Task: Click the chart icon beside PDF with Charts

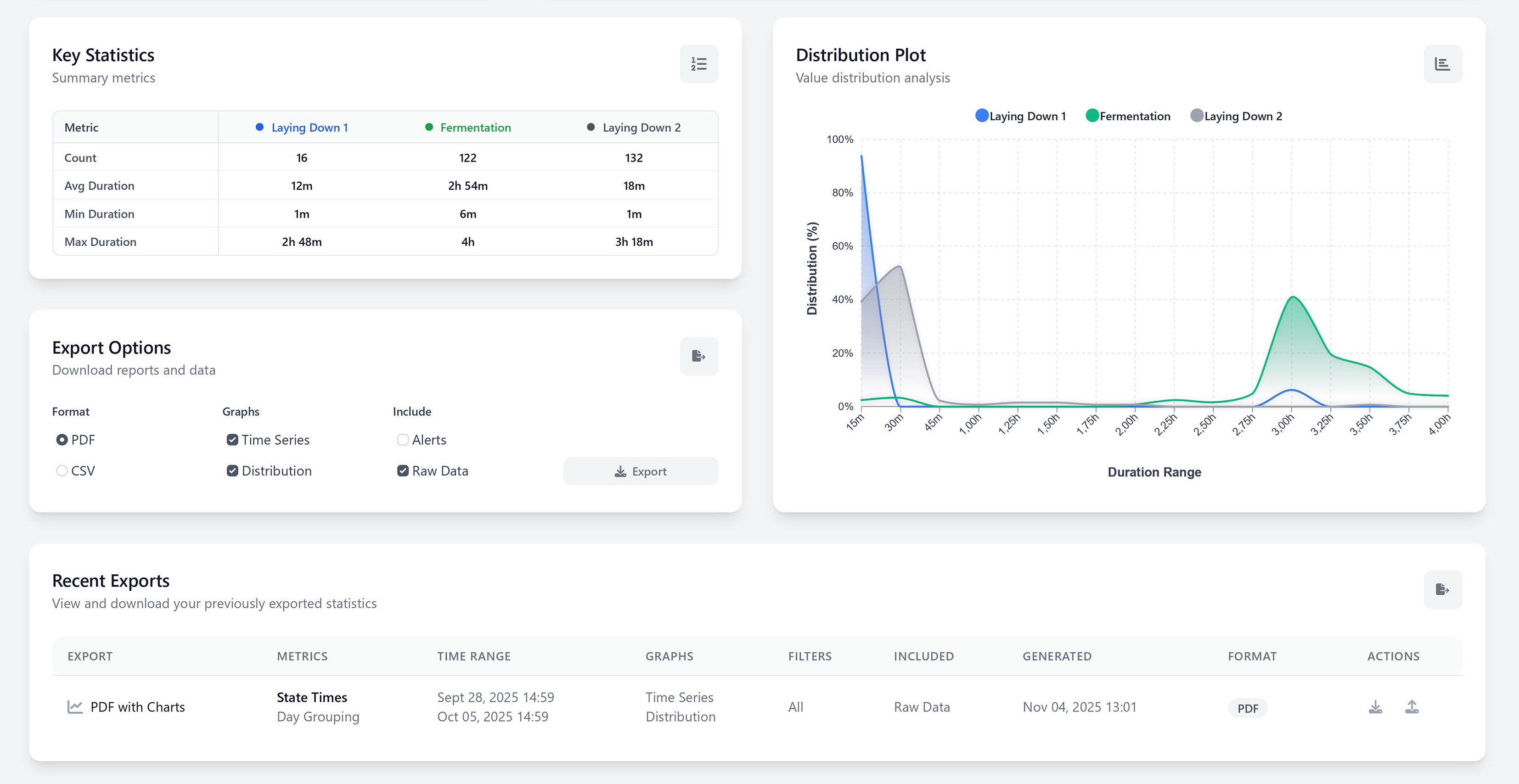Action: pyautogui.click(x=75, y=707)
